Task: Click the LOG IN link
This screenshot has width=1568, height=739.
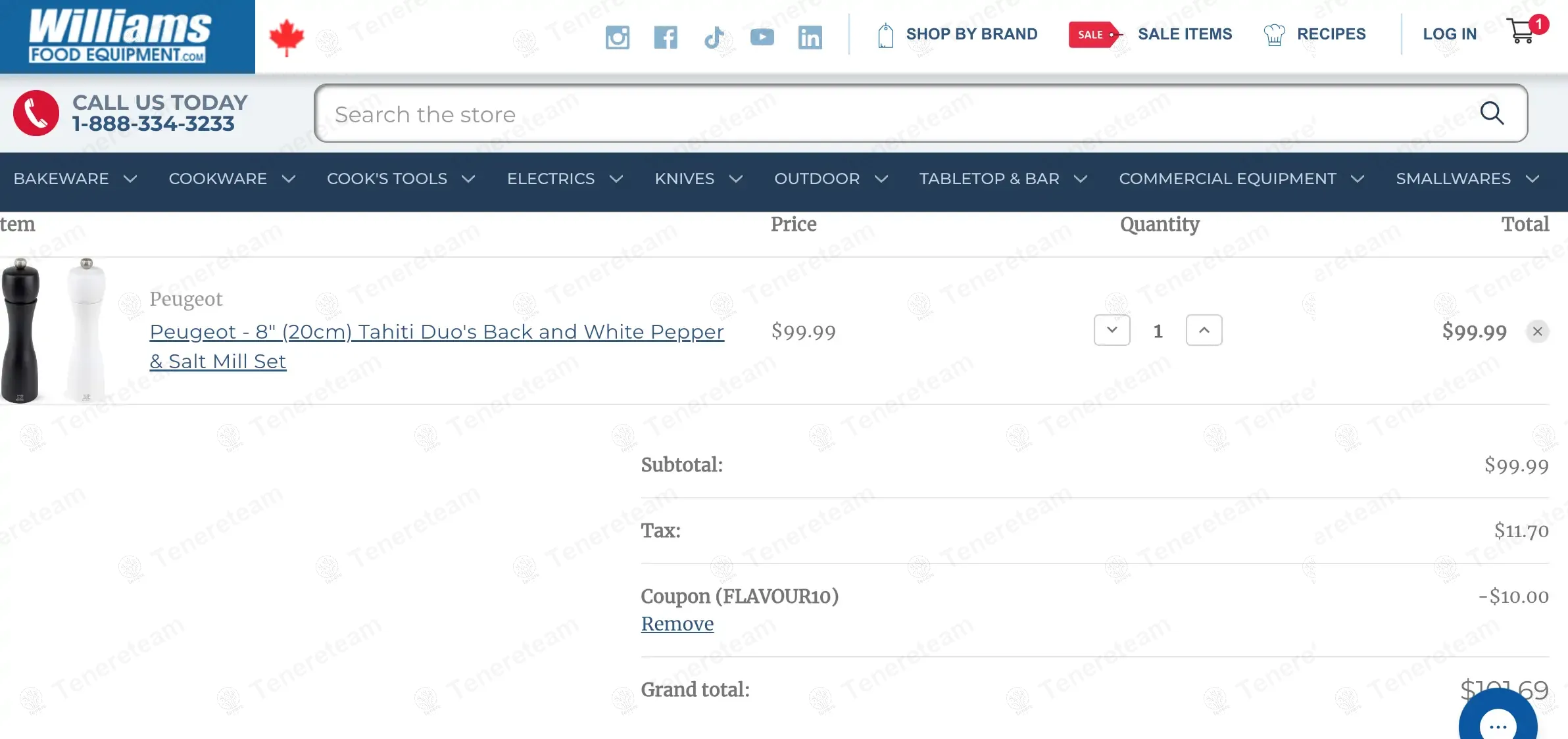Action: pos(1450,34)
